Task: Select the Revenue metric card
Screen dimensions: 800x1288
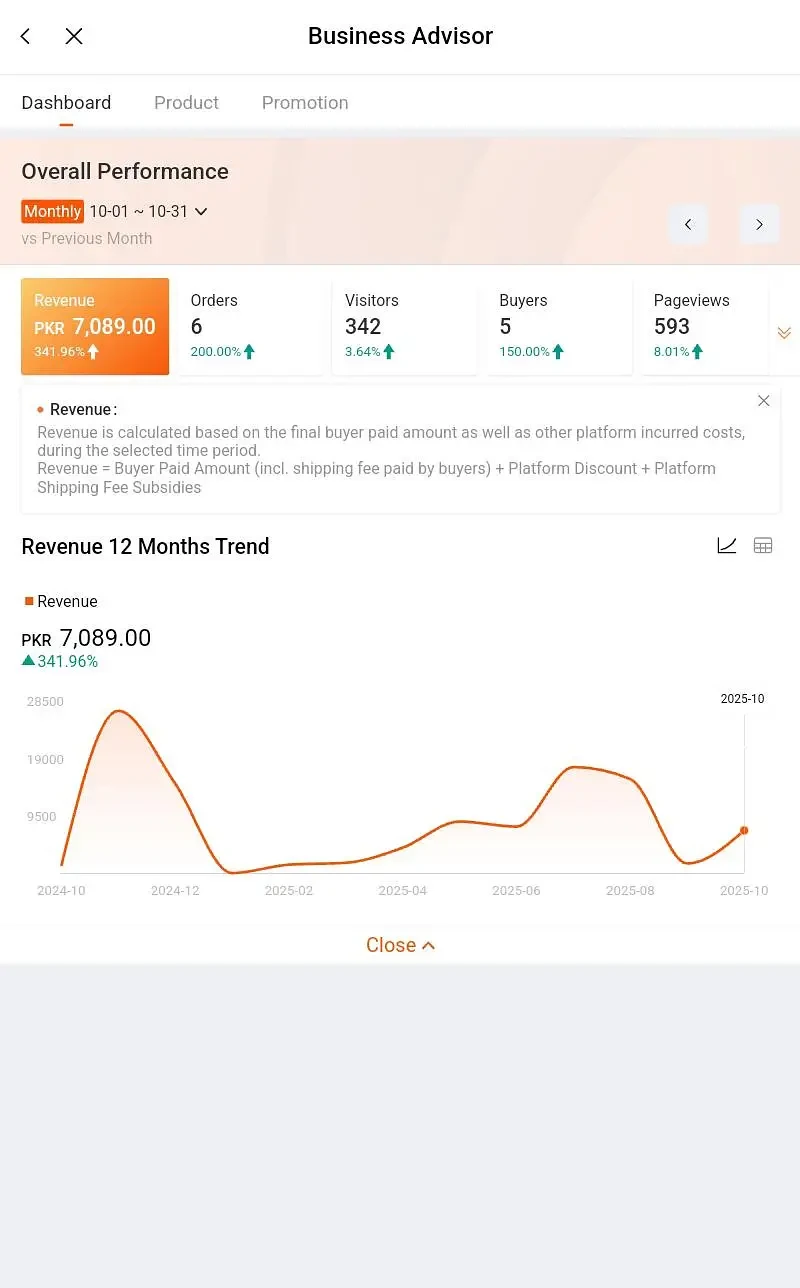Action: pyautogui.click(x=95, y=326)
